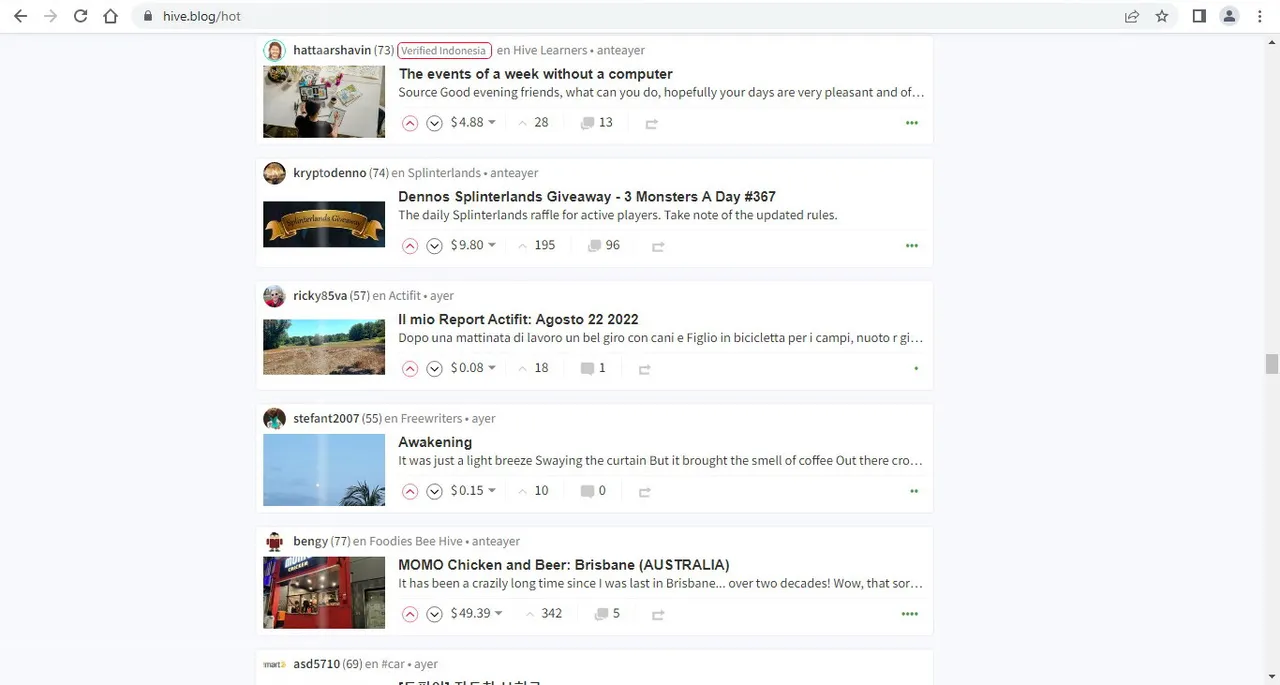Go to browser home page
1280x685 pixels.
point(110,16)
